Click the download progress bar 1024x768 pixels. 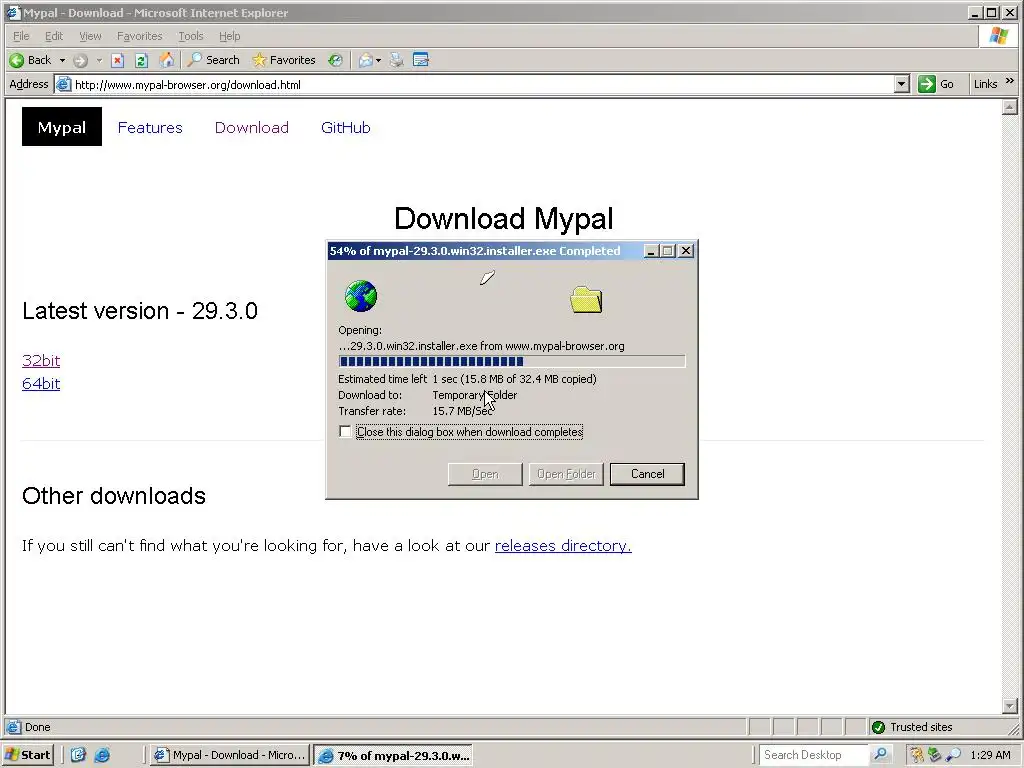pyautogui.click(x=512, y=361)
